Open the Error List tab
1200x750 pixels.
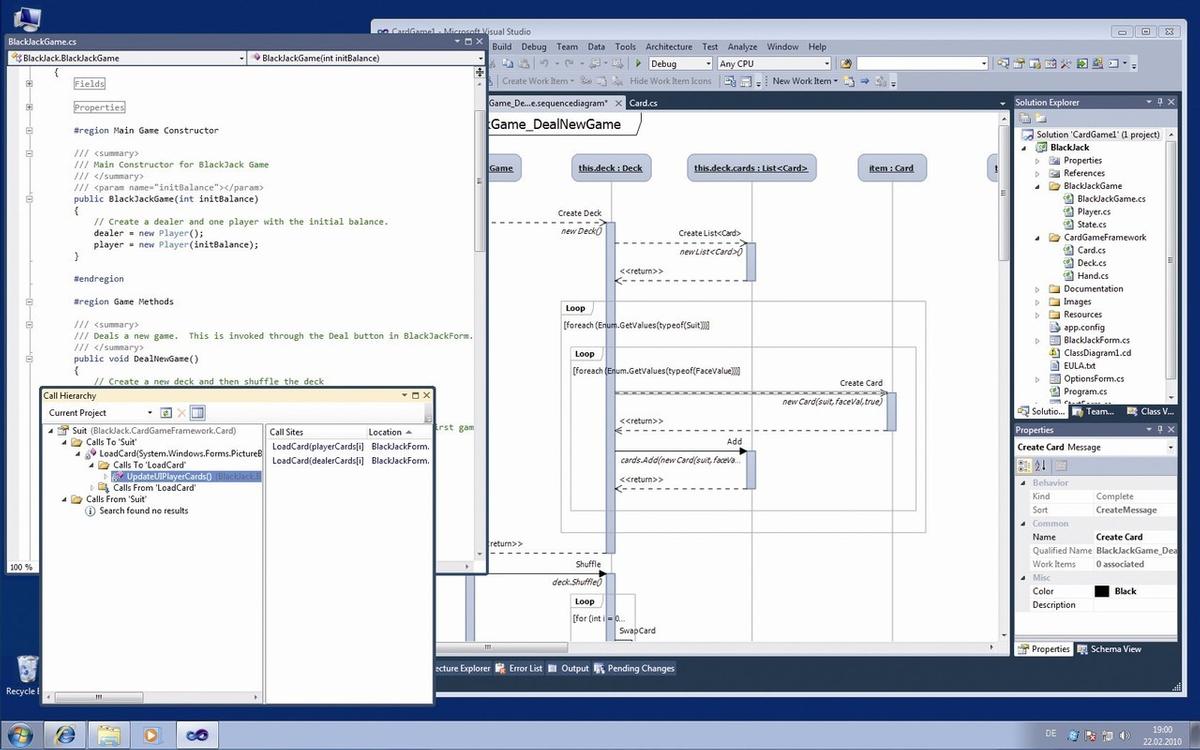coord(519,668)
